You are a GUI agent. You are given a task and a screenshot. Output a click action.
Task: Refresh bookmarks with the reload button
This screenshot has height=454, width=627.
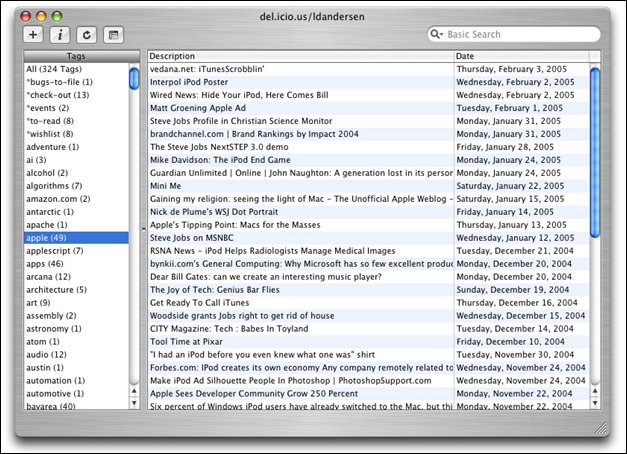(x=86, y=35)
